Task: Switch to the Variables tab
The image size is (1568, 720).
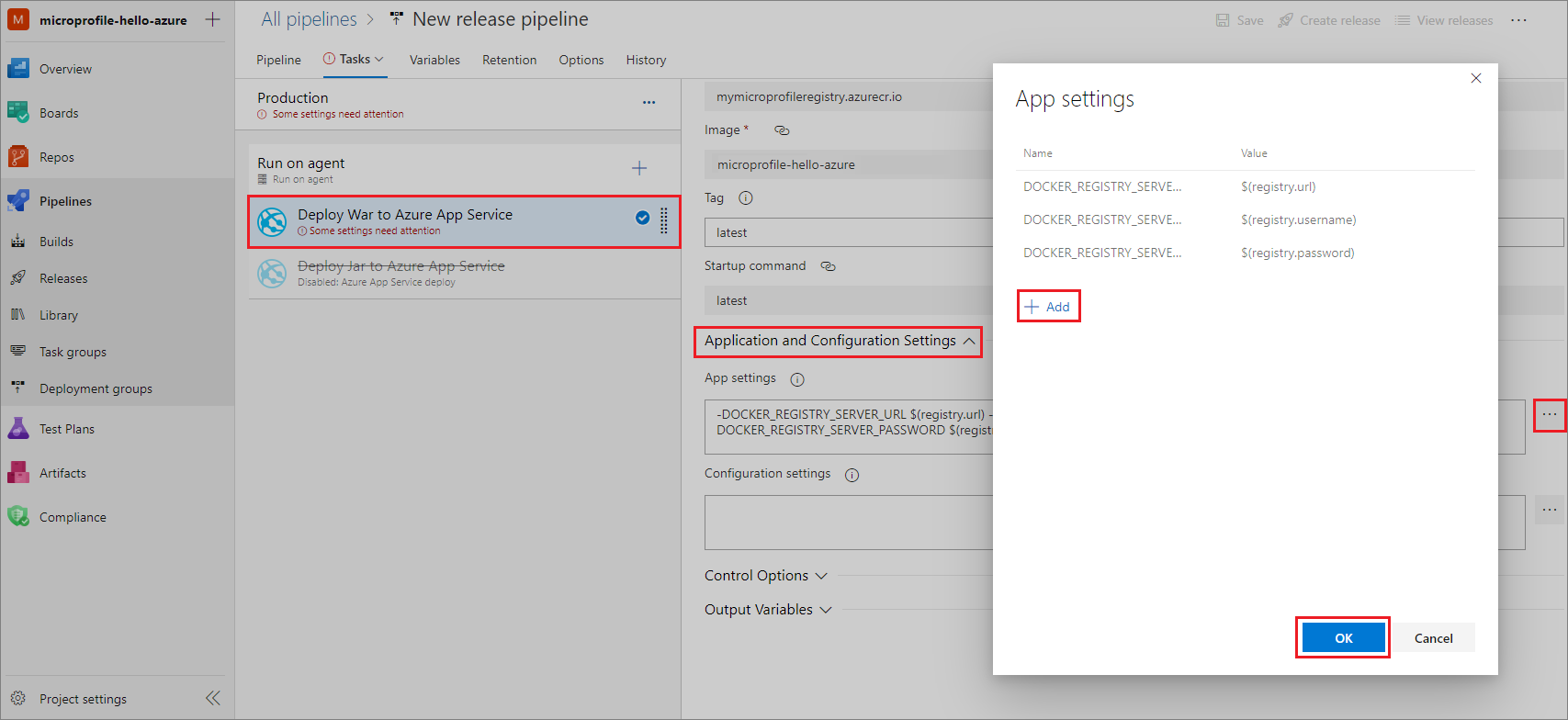Action: [x=434, y=60]
